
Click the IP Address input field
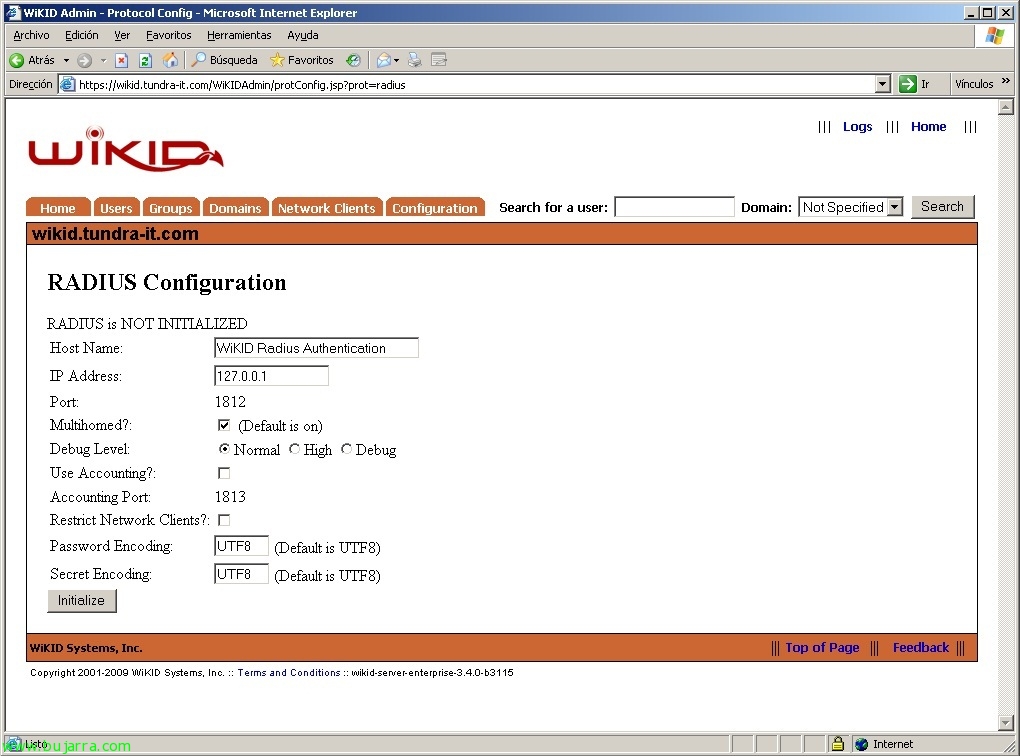pyautogui.click(x=271, y=375)
